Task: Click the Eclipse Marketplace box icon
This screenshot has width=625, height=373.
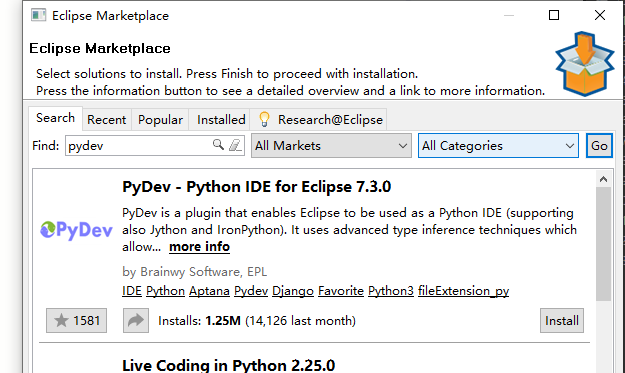Action: (x=585, y=64)
